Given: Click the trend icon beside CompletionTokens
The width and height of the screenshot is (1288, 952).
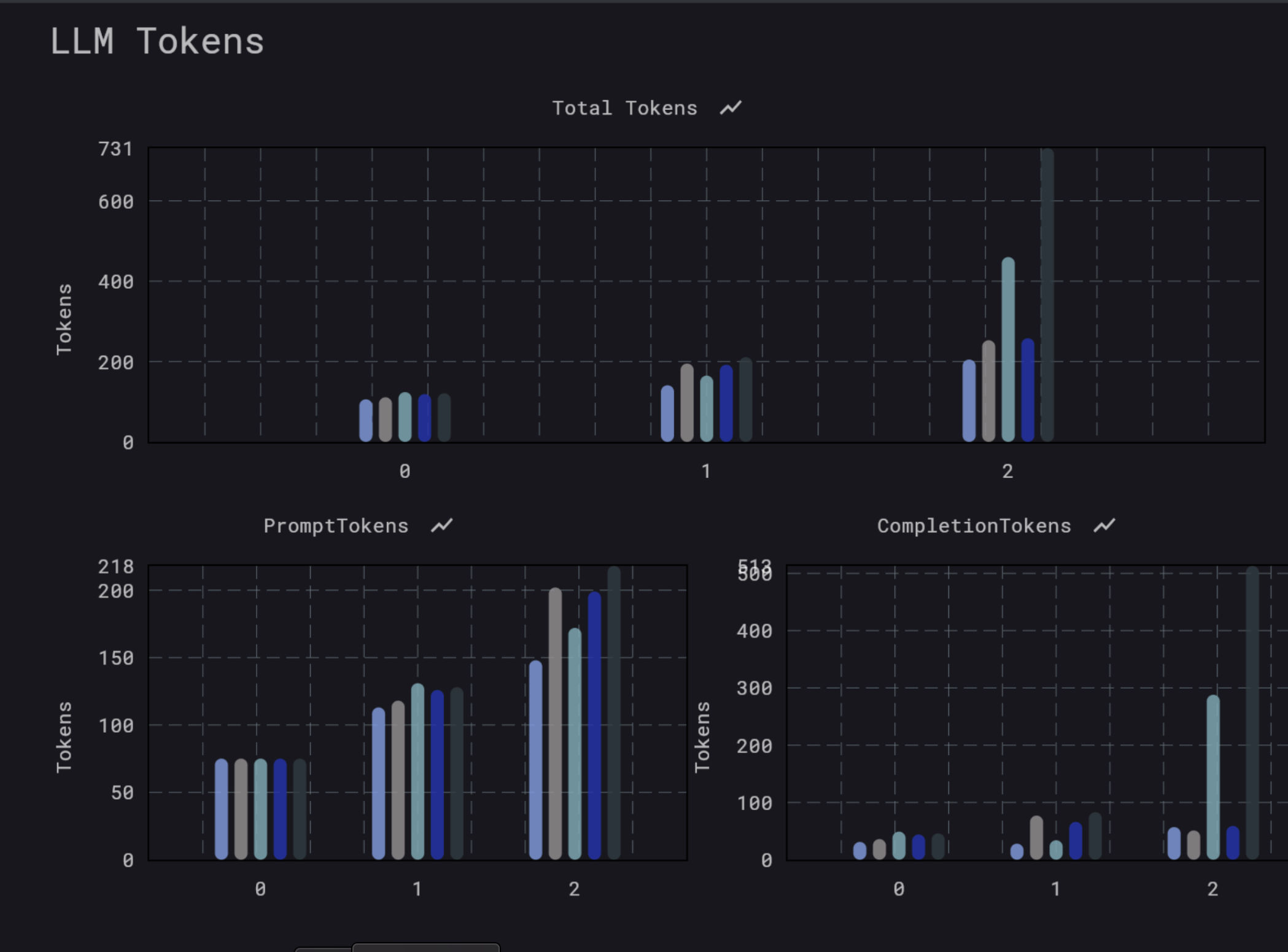Looking at the screenshot, I should (1104, 526).
